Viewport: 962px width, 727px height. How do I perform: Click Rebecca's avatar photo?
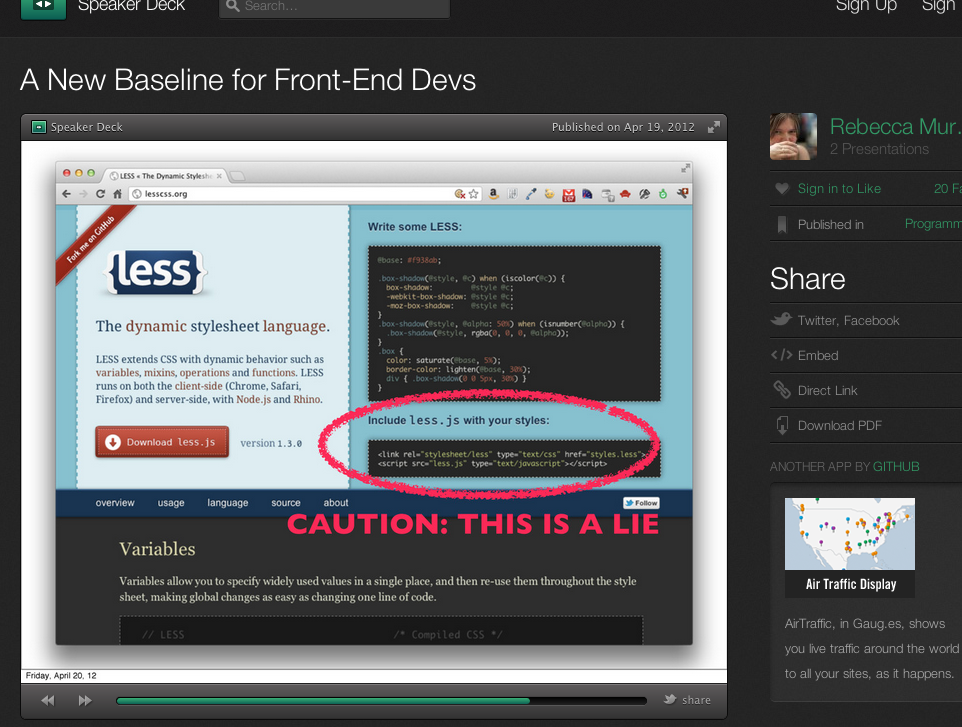coord(794,137)
